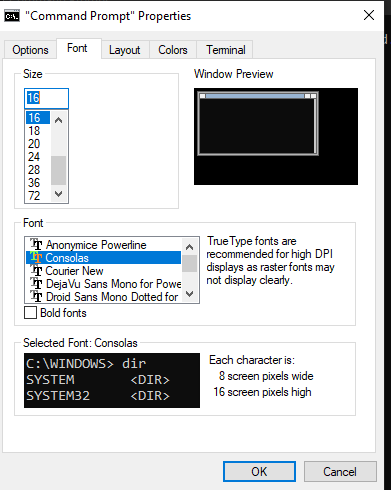391x490 pixels.
Task: Click size list scroll down arrow
Action: [59, 194]
